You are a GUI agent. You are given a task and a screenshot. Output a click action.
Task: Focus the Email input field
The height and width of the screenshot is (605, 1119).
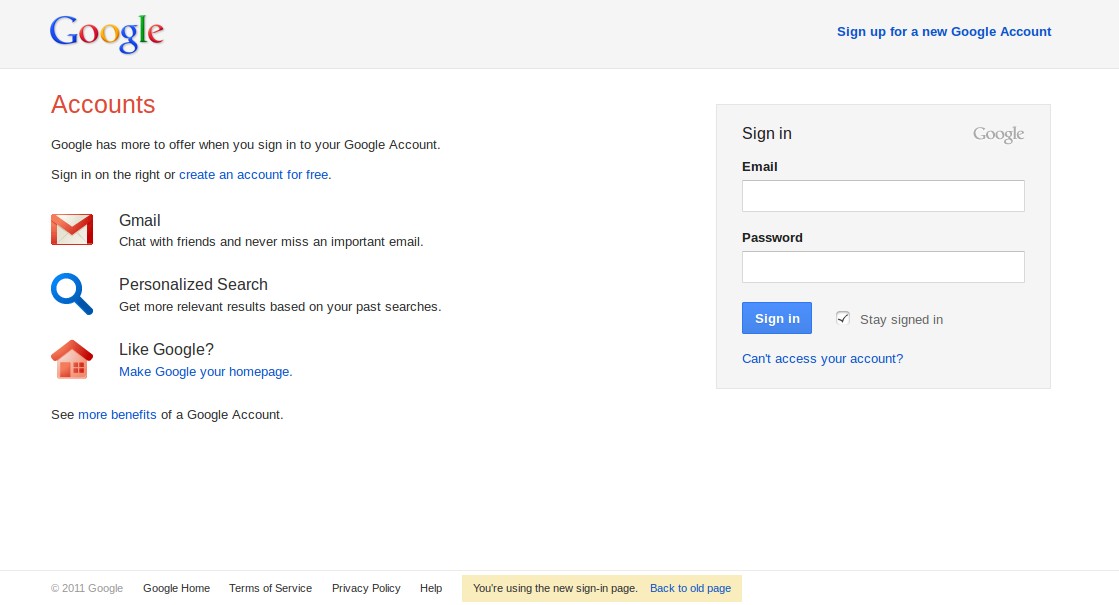click(883, 196)
